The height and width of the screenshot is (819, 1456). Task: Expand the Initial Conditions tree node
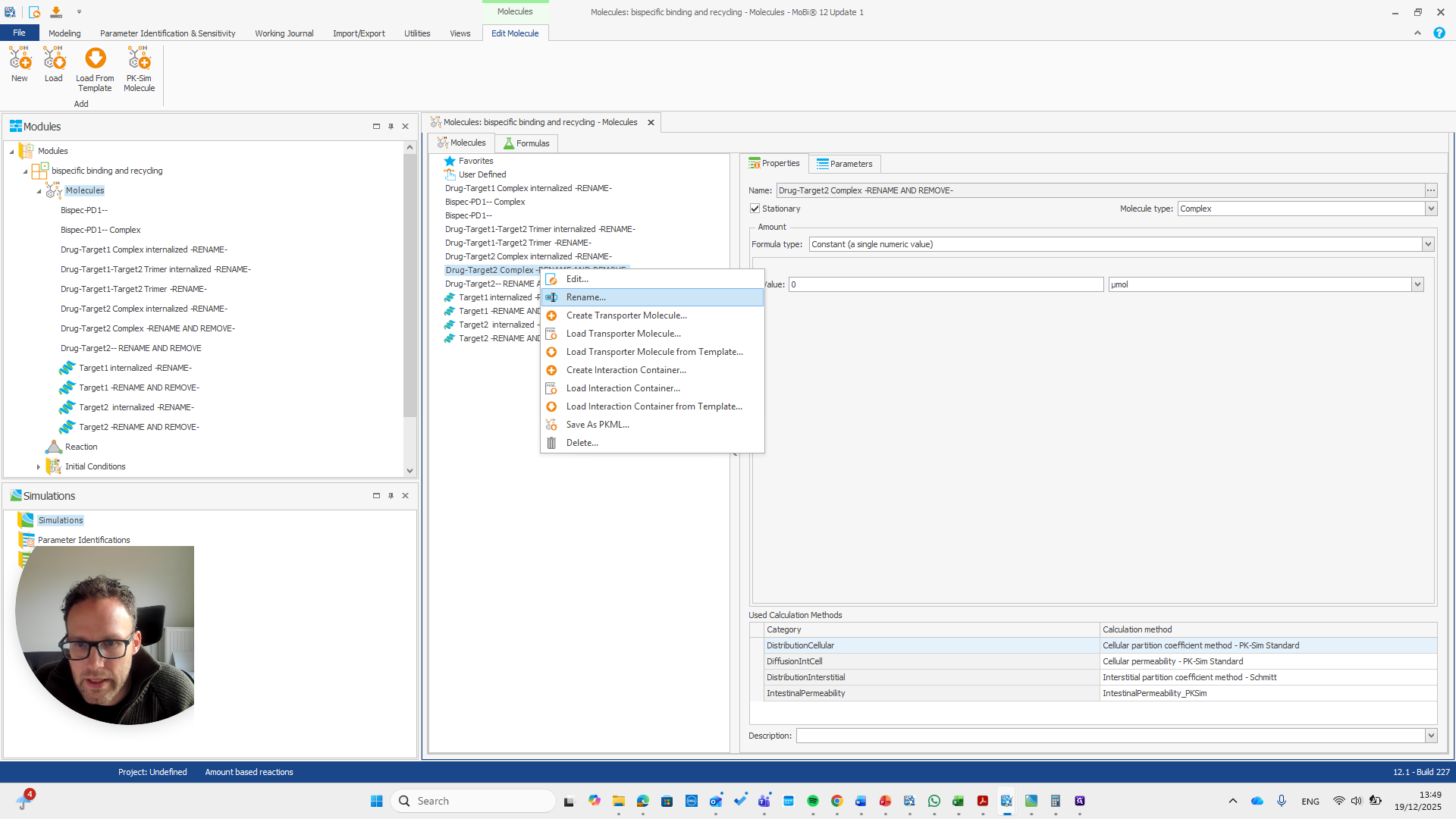(39, 467)
